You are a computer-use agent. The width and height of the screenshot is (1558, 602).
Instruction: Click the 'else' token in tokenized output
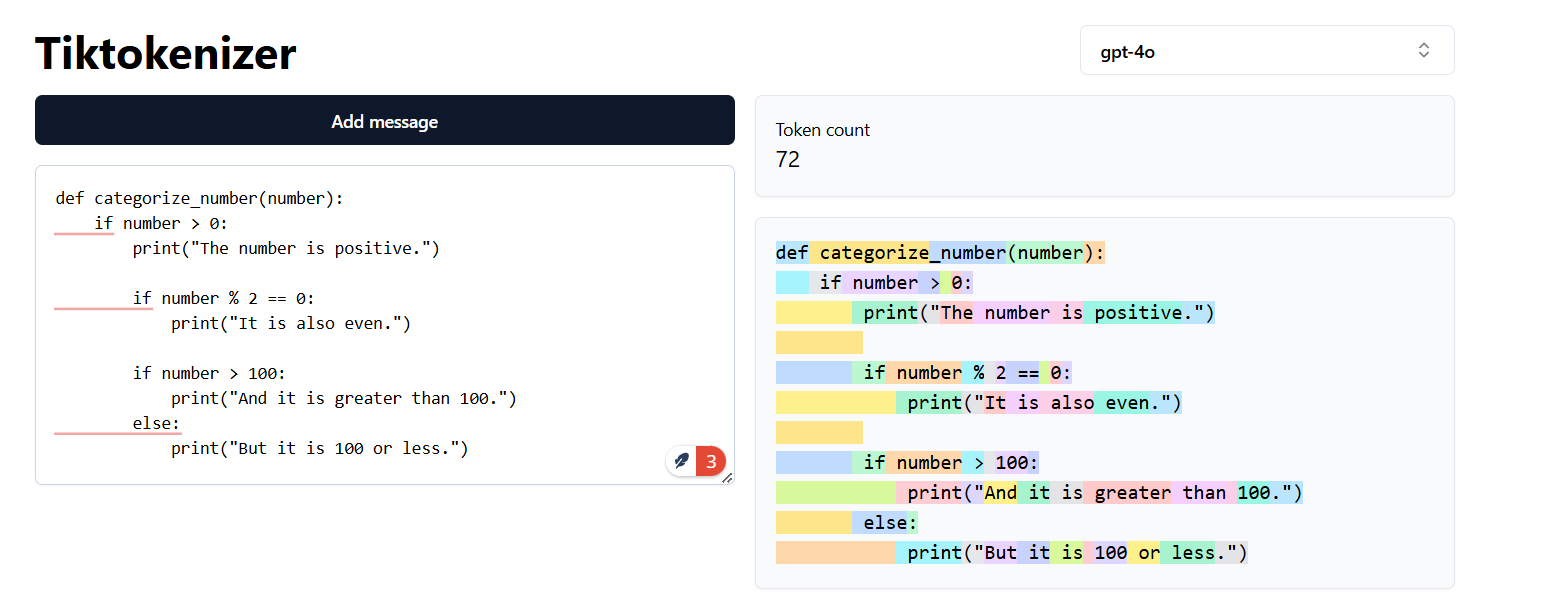tap(883, 523)
